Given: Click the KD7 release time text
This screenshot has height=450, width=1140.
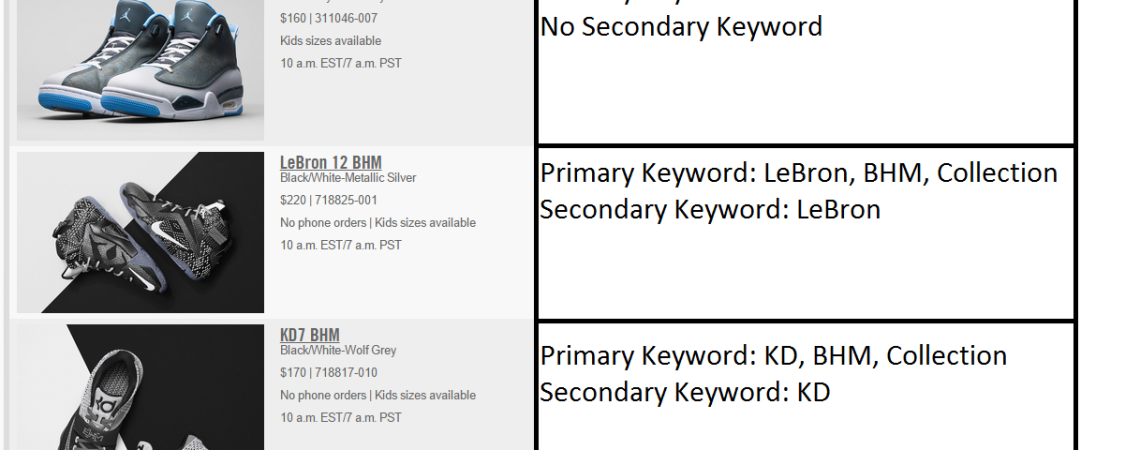Looking at the screenshot, I should 340,417.
